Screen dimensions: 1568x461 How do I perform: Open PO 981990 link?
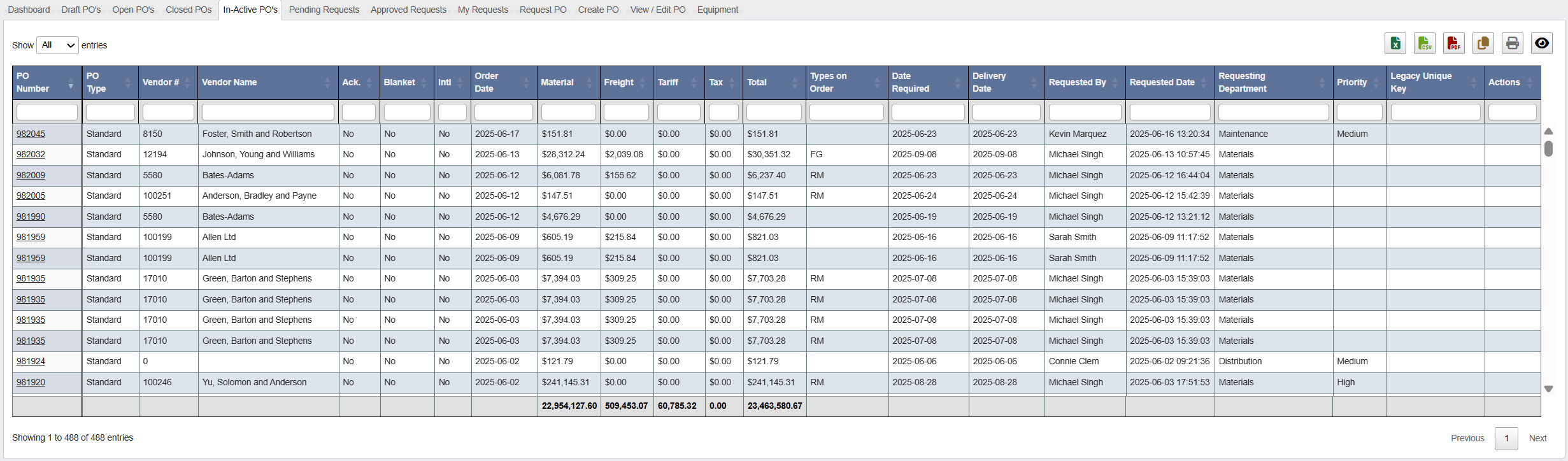(x=31, y=216)
